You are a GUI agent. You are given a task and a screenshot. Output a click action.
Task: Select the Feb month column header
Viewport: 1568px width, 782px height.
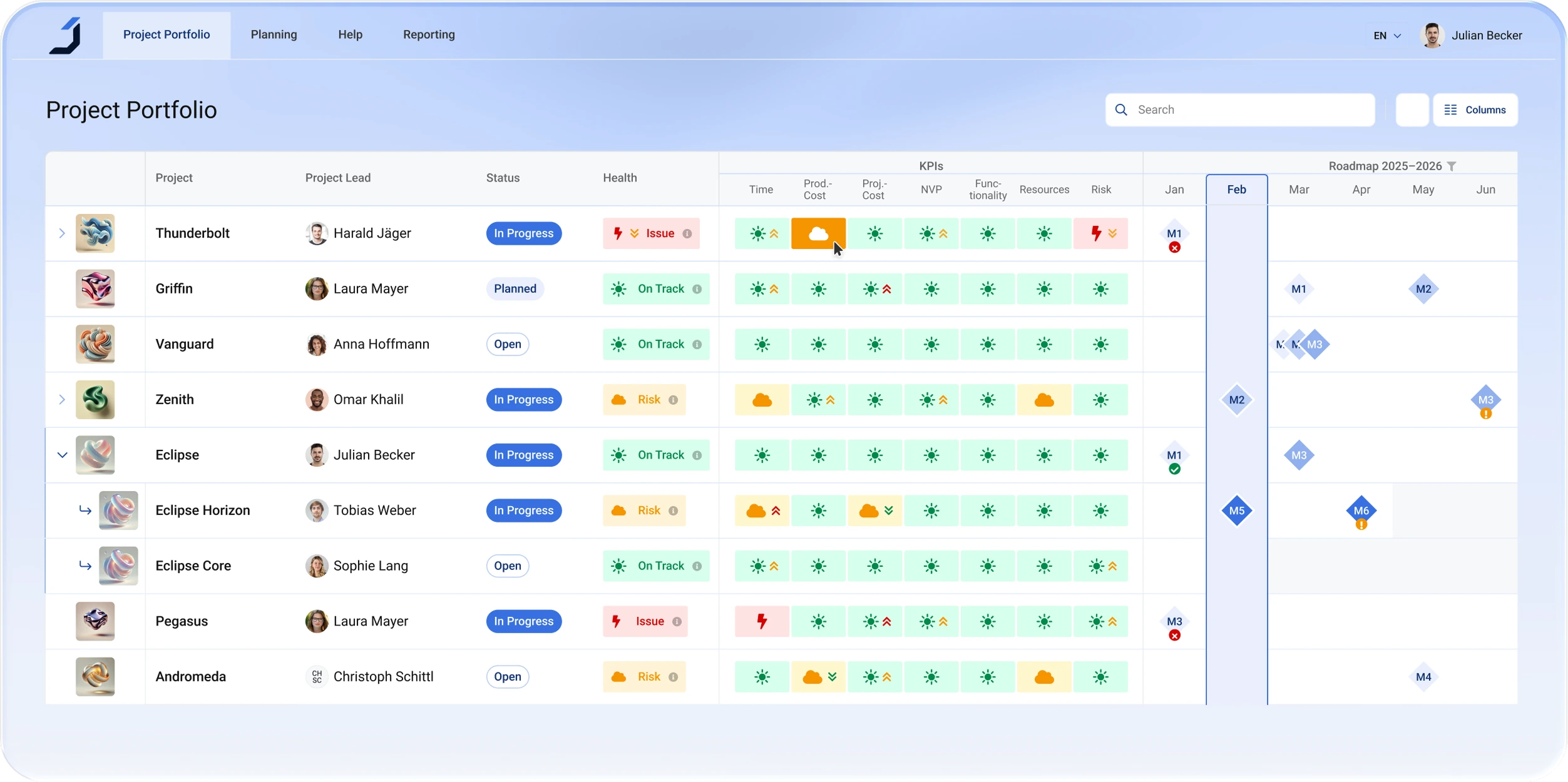click(1236, 190)
